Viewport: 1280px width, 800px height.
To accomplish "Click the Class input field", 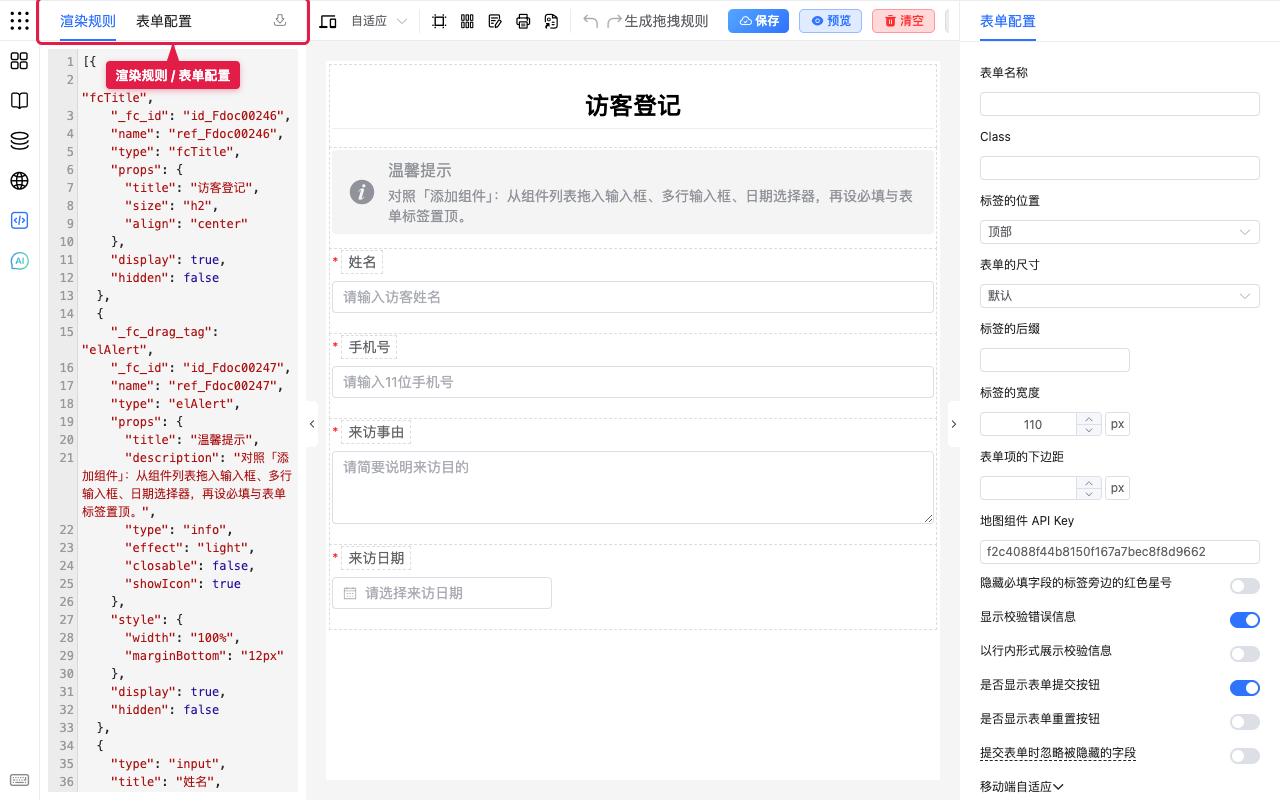I will pos(1120,168).
